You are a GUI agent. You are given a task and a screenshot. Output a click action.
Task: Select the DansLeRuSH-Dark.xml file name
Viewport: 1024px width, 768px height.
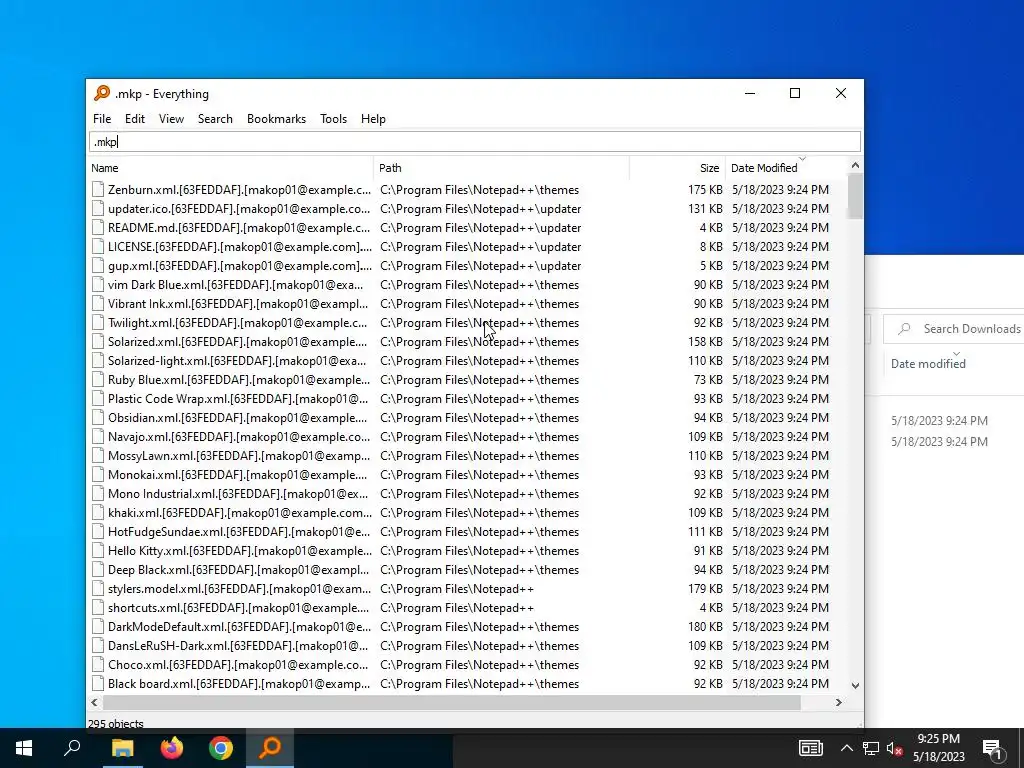pyautogui.click(x=238, y=645)
